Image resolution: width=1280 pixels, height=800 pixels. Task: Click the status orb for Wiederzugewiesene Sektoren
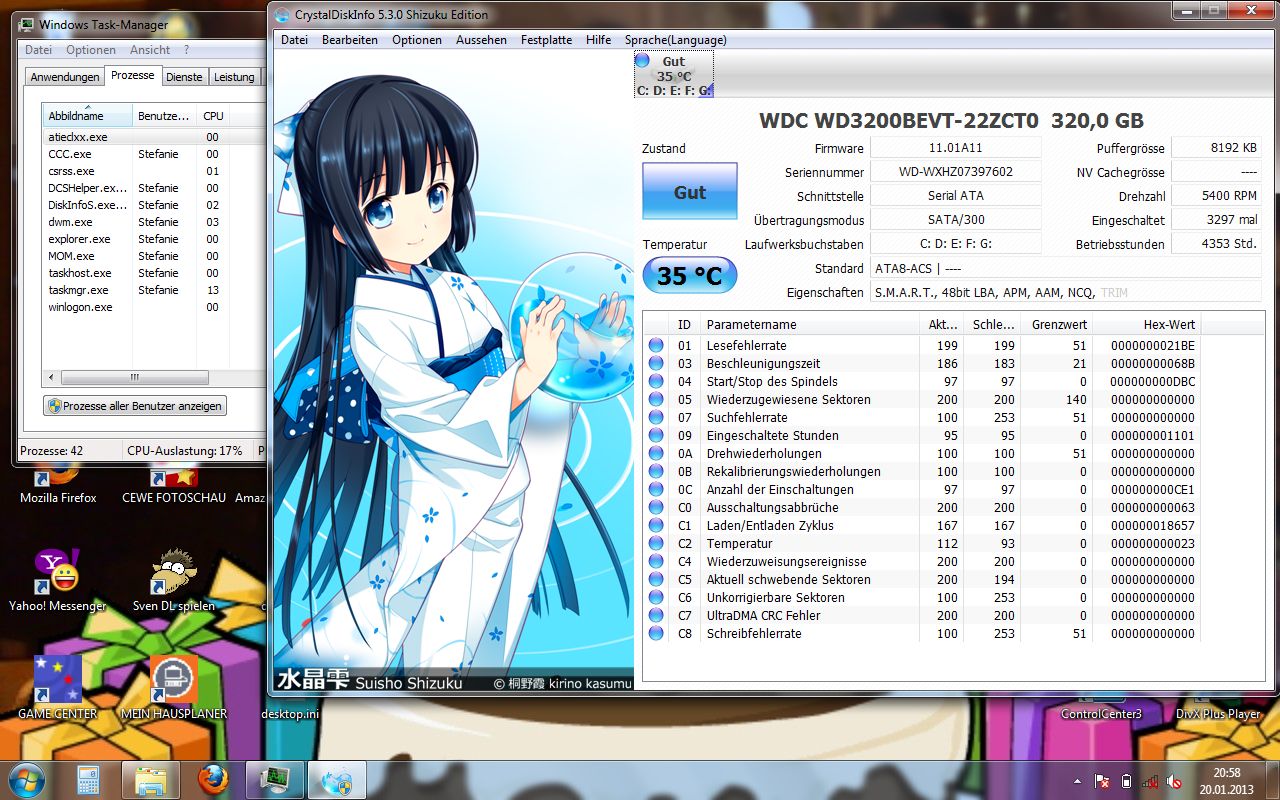point(656,399)
